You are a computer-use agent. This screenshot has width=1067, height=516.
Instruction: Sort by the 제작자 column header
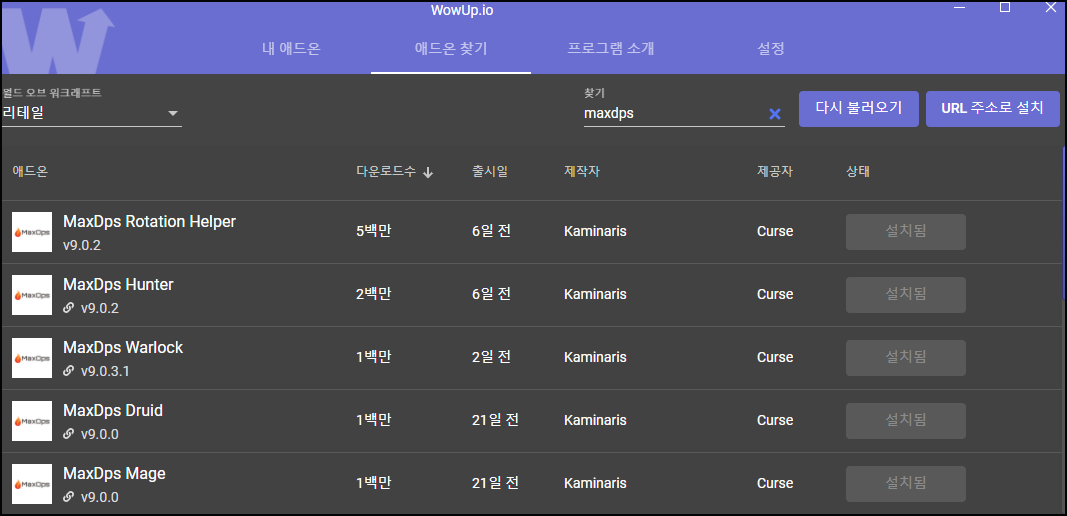click(x=582, y=172)
